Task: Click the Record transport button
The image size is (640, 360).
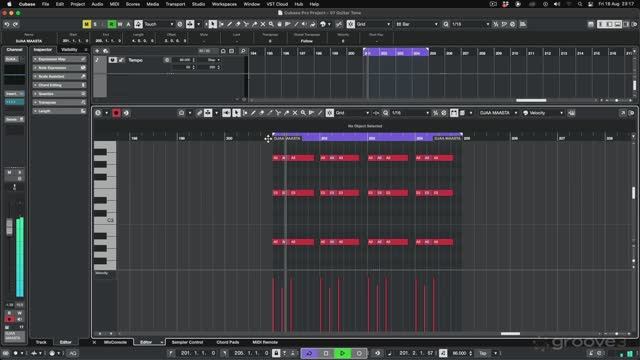Action: coord(359,353)
